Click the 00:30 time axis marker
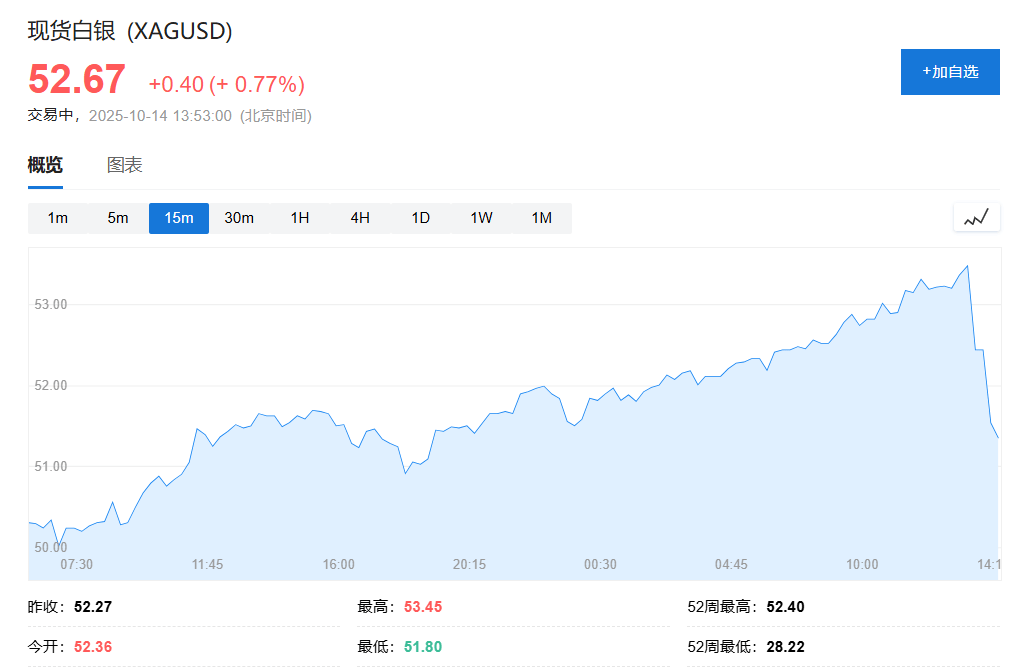Screen dimensions: 1021x670 point(600,564)
